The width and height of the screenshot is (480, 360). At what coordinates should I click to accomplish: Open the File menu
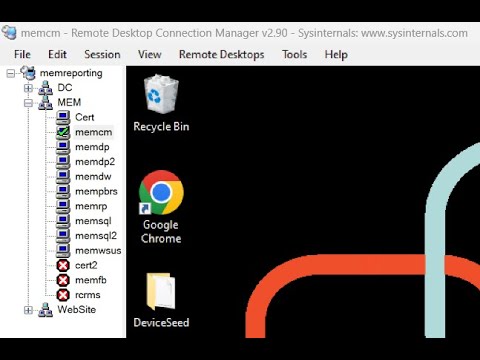22,54
